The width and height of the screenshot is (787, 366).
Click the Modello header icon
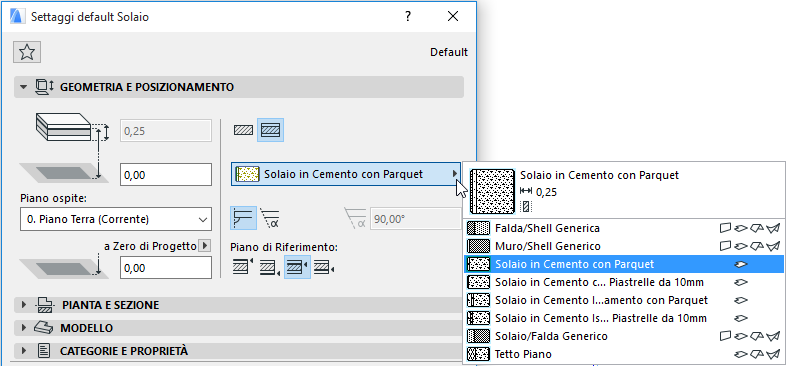tap(43, 328)
